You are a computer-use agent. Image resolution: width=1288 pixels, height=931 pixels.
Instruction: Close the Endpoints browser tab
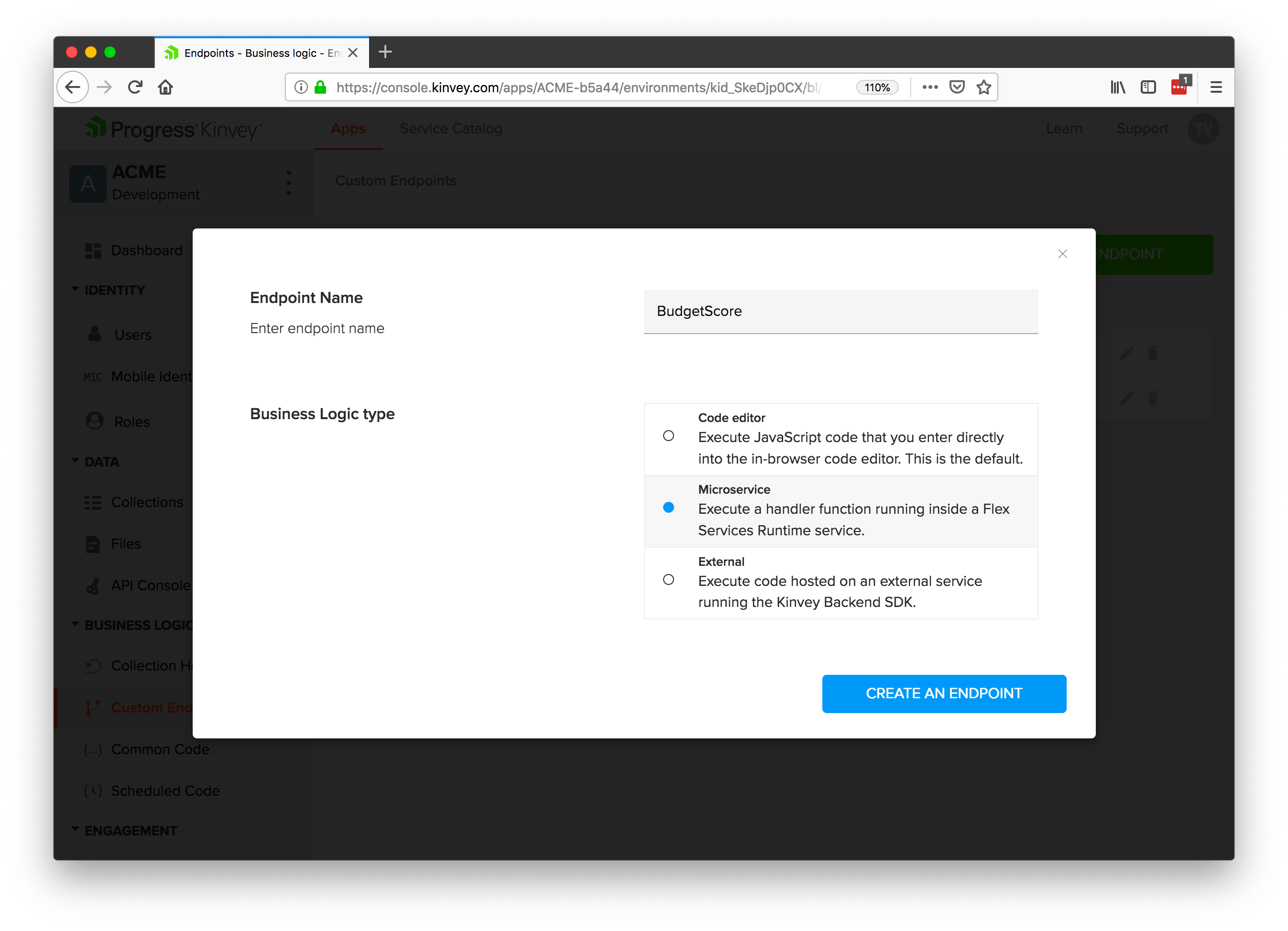pos(353,53)
